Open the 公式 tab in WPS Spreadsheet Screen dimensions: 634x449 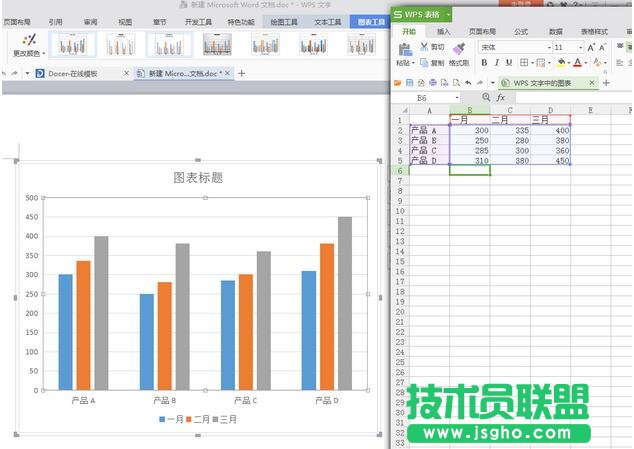tap(521, 32)
